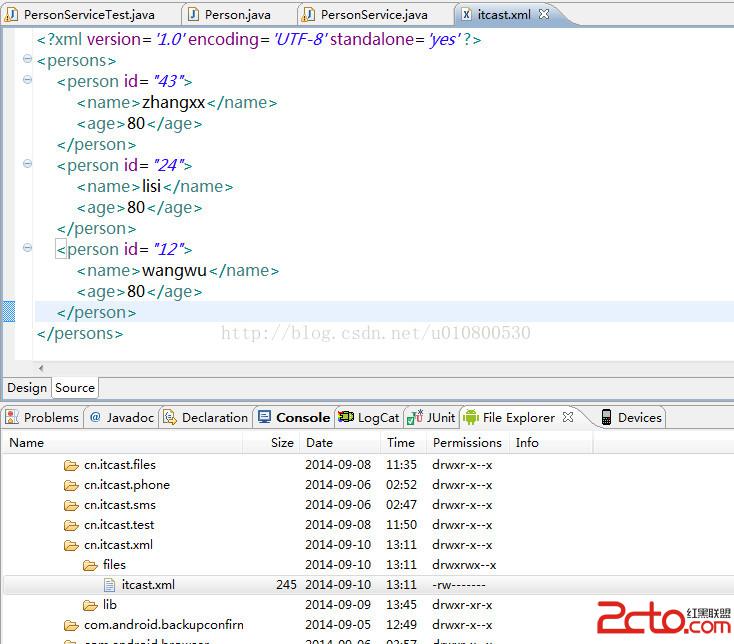Click the cn.itcast.sms folder icon
This screenshot has height=644, width=734.
(71, 505)
